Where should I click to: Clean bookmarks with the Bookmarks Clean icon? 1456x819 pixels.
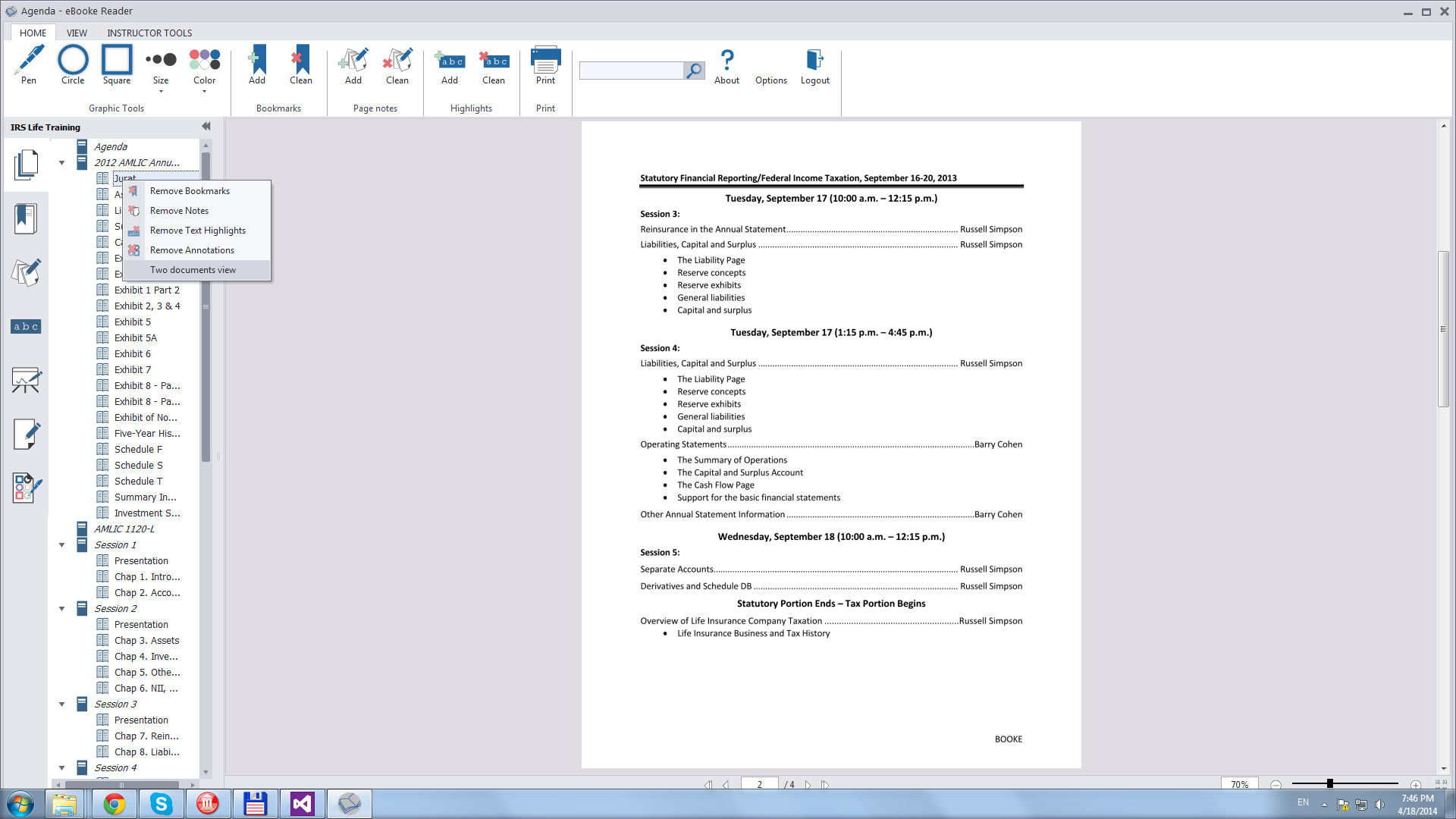pos(301,65)
